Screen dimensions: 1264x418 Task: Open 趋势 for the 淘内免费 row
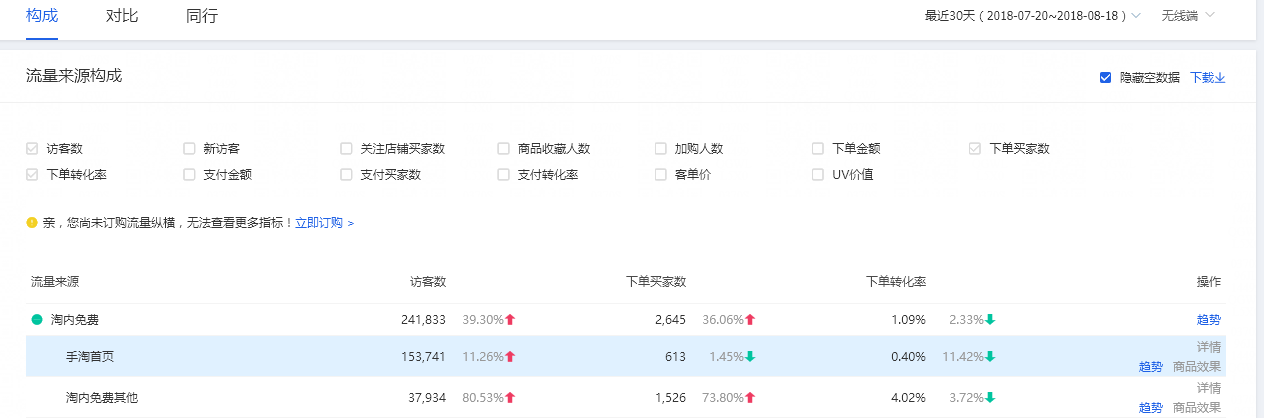pos(1208,320)
